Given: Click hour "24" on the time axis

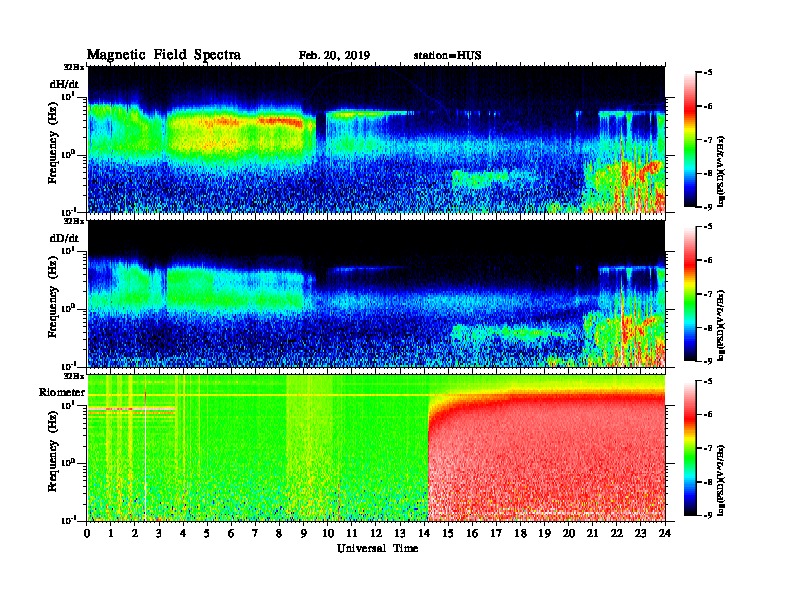Looking at the screenshot, I should 665,533.
